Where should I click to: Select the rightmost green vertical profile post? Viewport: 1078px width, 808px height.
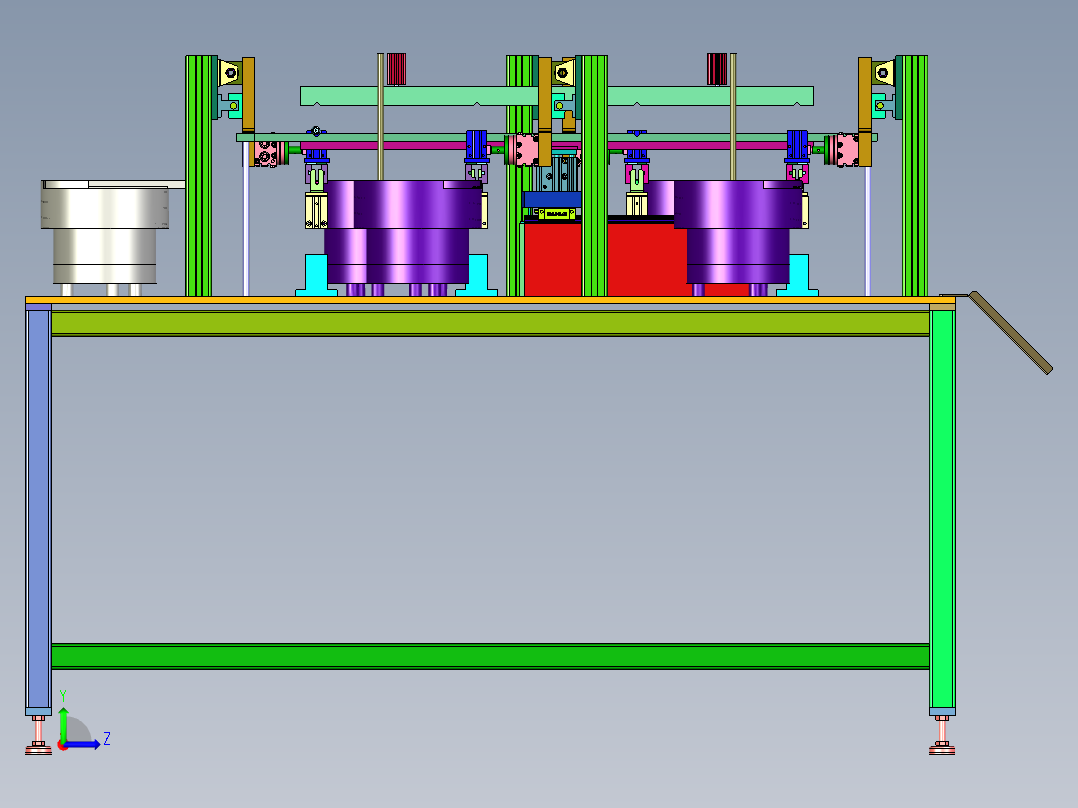point(915,176)
